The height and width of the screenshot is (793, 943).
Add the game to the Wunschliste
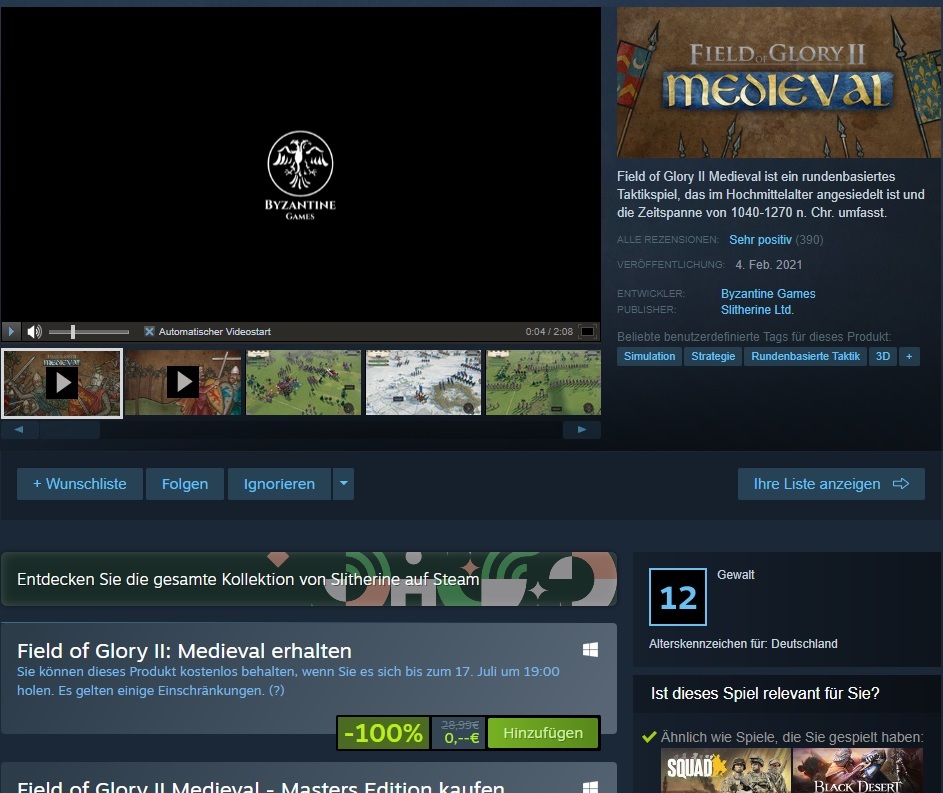80,484
